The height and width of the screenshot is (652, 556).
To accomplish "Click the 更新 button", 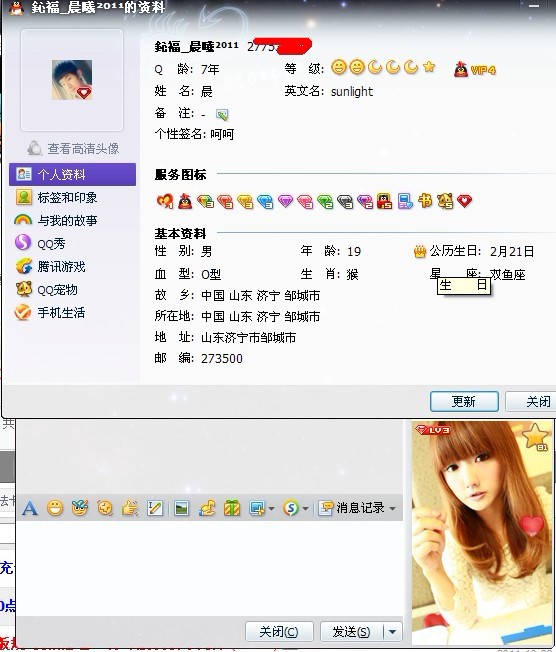I will click(x=464, y=401).
